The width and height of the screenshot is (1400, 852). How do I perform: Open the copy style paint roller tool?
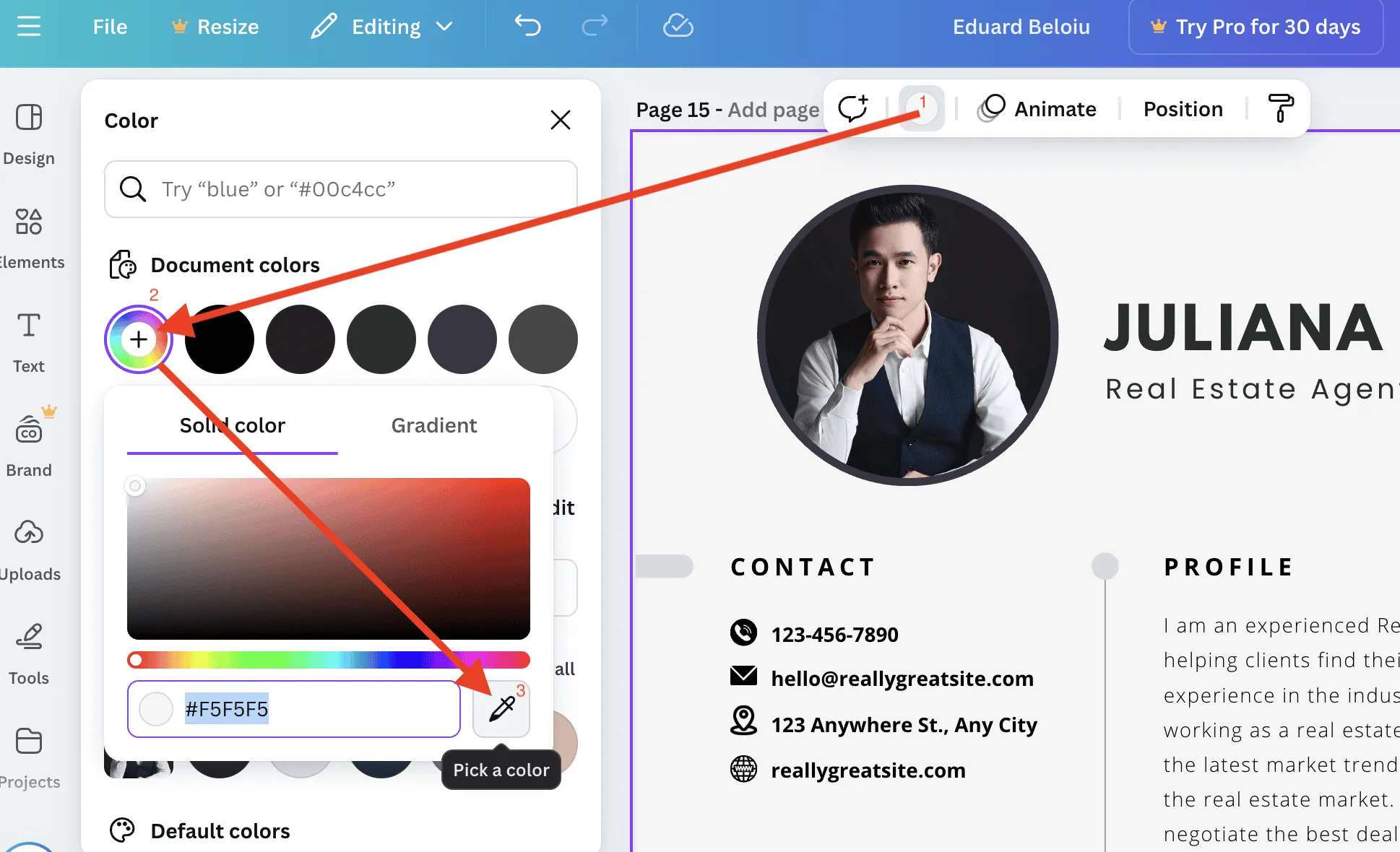1281,109
